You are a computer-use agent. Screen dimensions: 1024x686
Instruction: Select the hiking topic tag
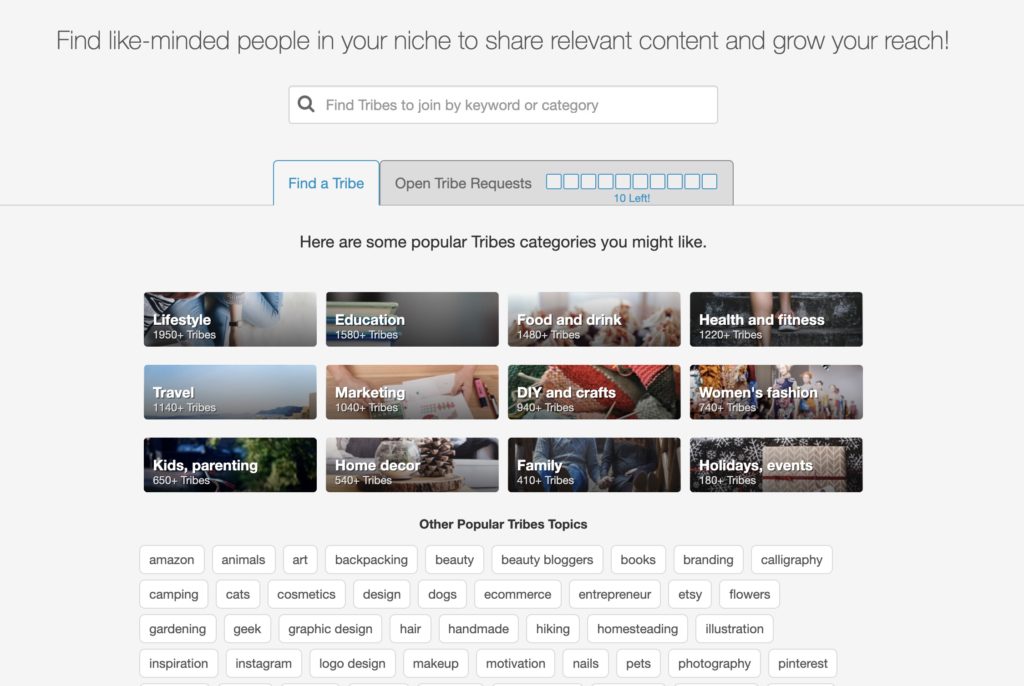553,629
